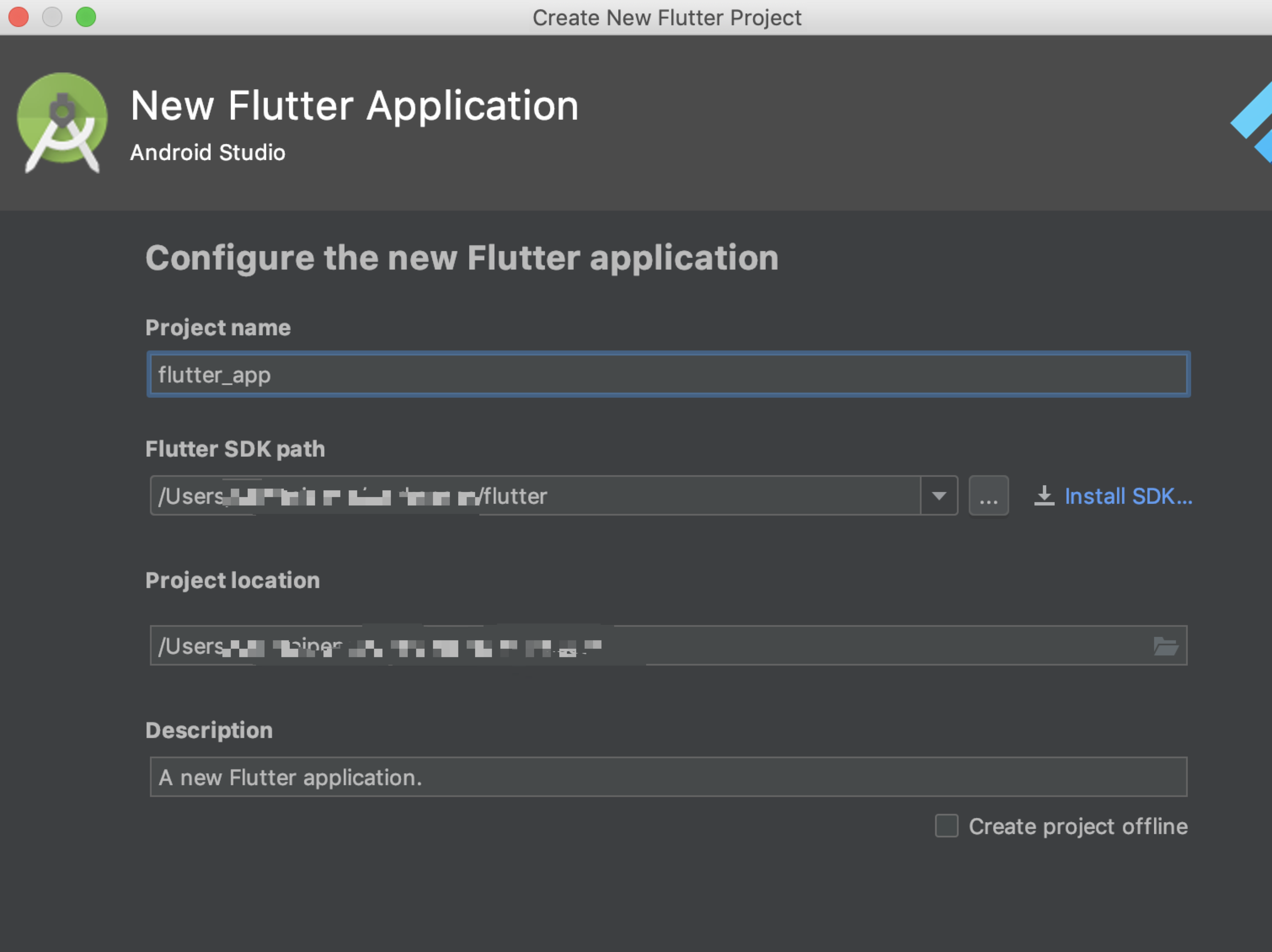1272x952 pixels.
Task: Click the Description field 'A new Flutter application.'
Action: 667,777
